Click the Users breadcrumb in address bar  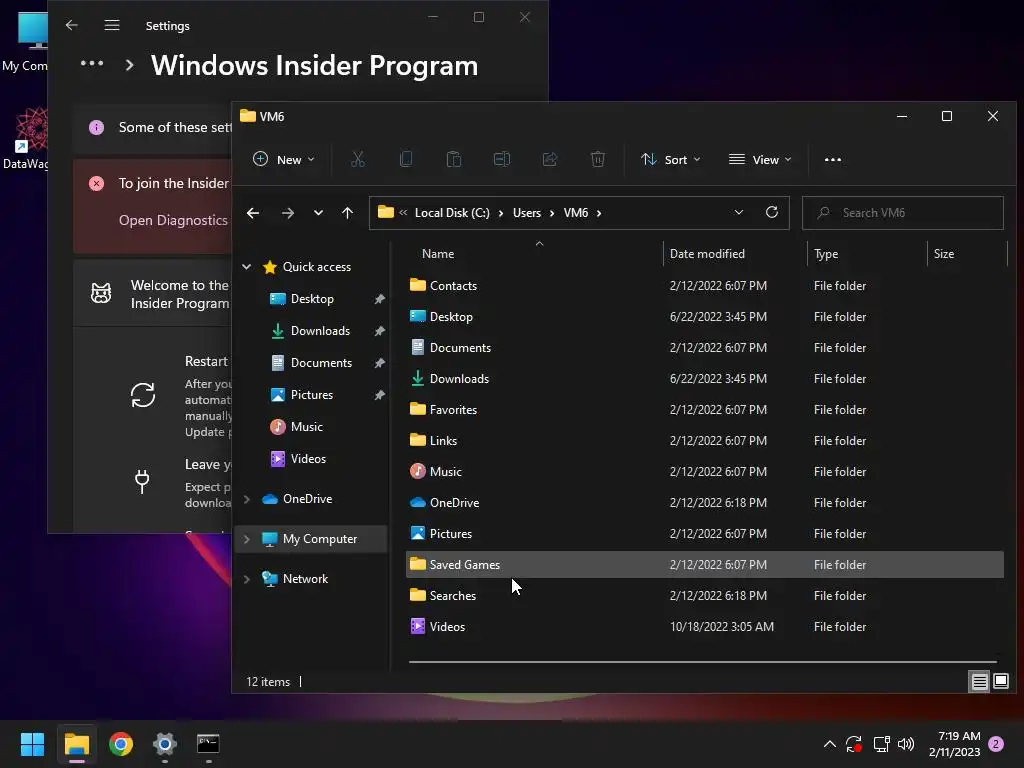click(527, 213)
